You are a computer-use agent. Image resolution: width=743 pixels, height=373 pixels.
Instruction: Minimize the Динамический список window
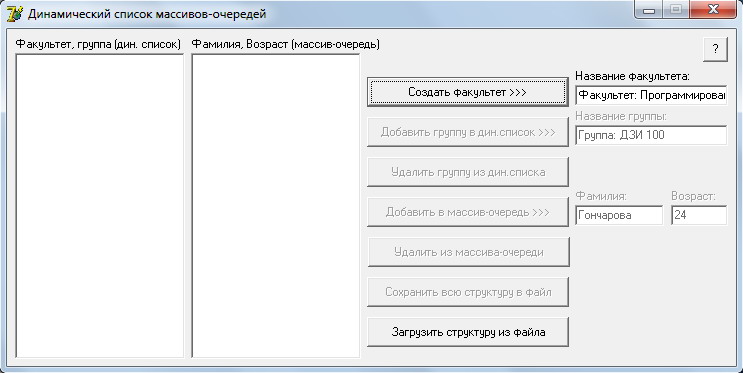pos(649,9)
